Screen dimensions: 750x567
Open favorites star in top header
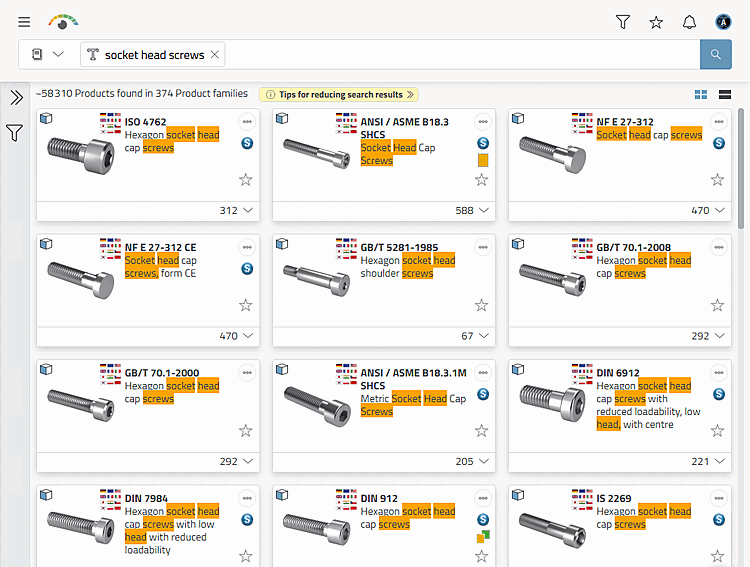point(656,22)
